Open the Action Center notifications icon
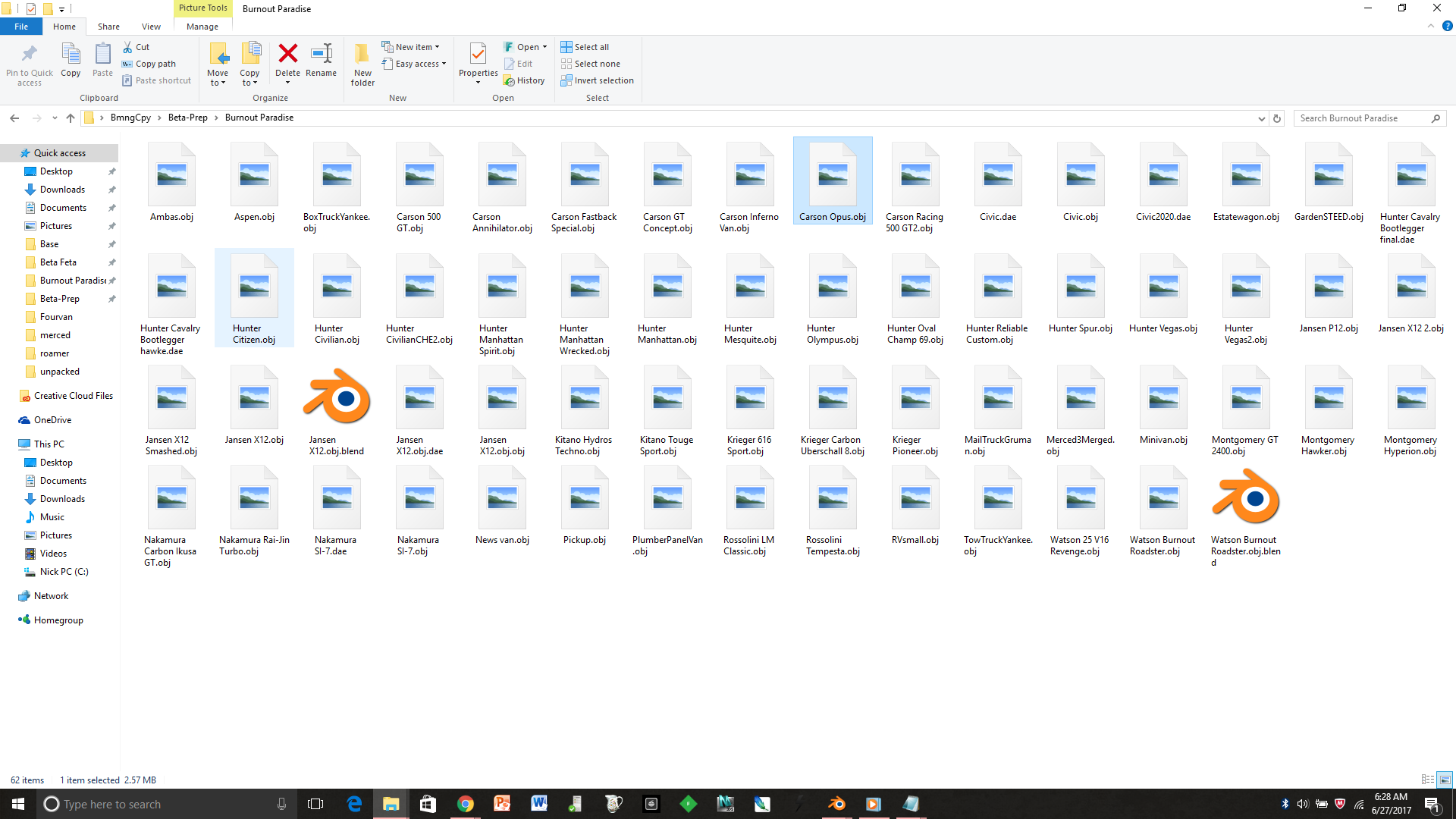 pyautogui.click(x=1432, y=804)
